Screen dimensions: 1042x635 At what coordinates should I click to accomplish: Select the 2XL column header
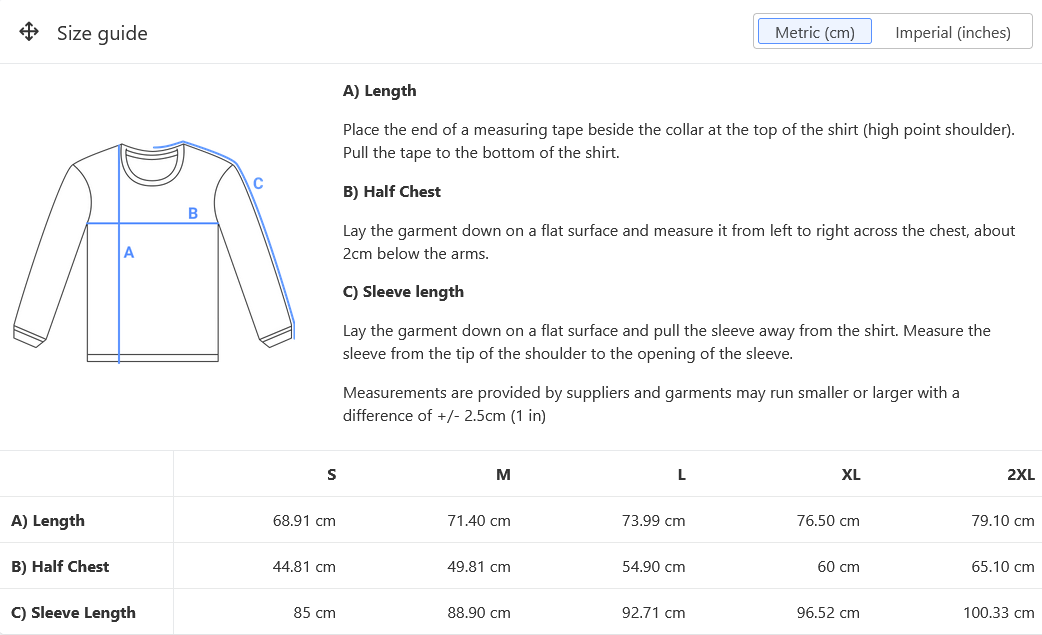pyautogui.click(x=1021, y=475)
